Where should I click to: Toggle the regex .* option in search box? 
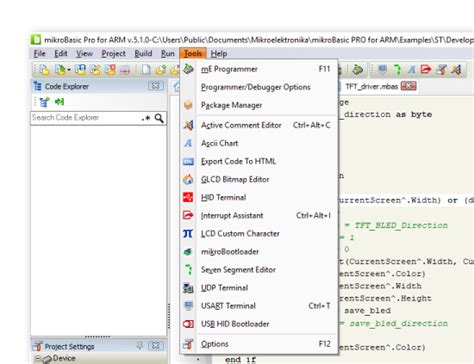coord(146,118)
